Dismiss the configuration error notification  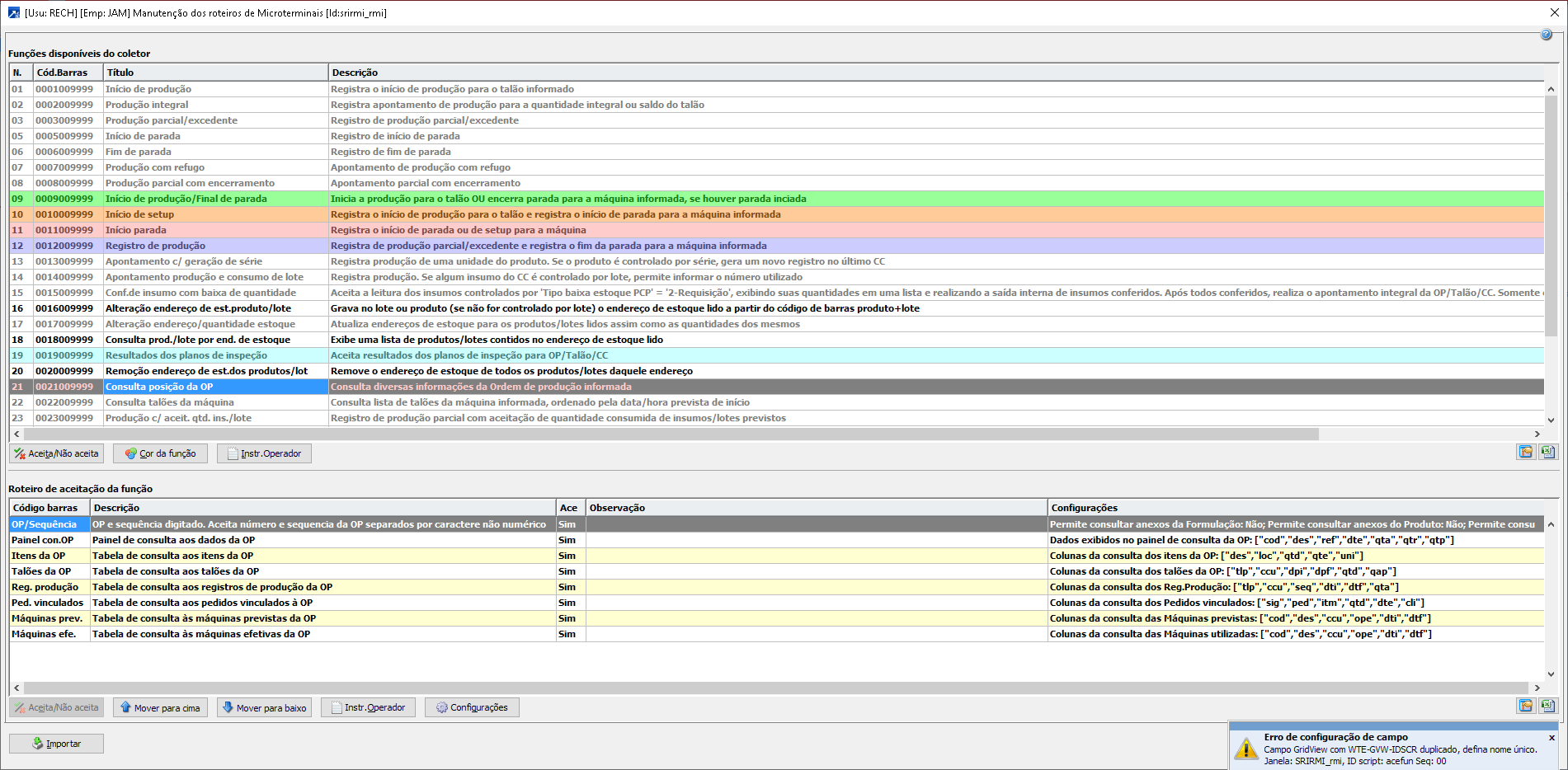(1552, 738)
